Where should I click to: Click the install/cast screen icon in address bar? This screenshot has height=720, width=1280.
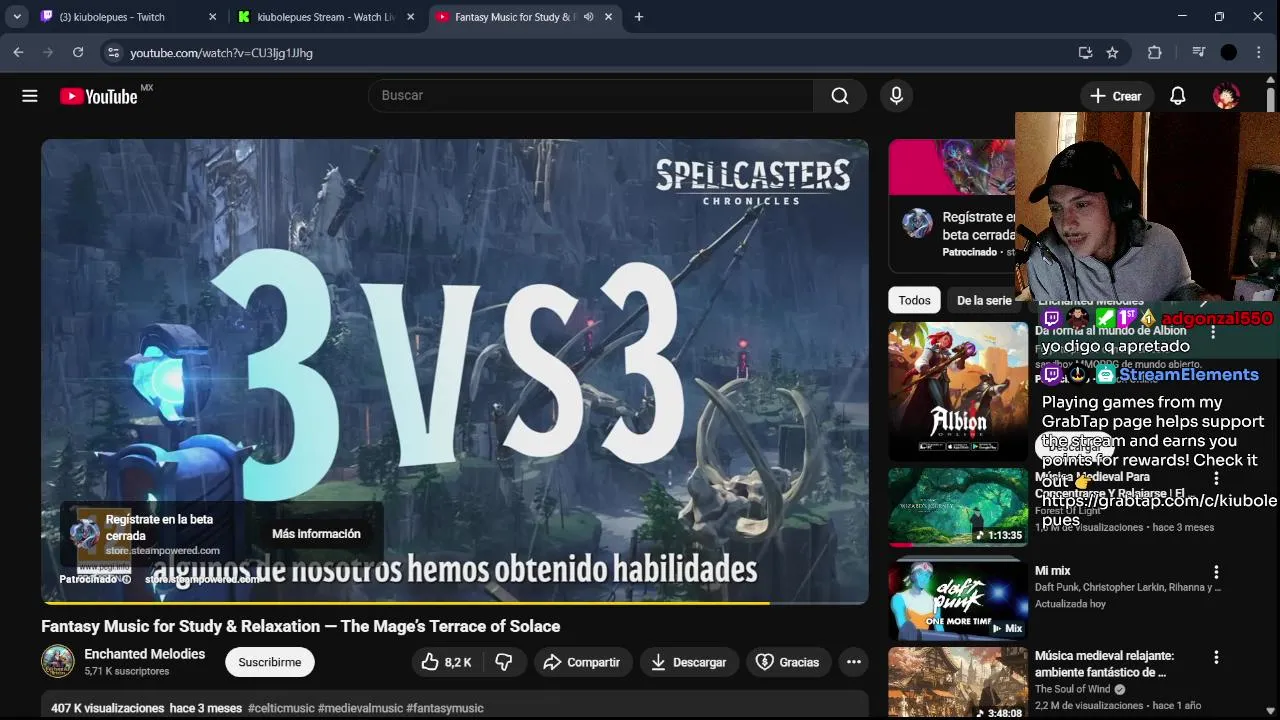tap(1085, 53)
